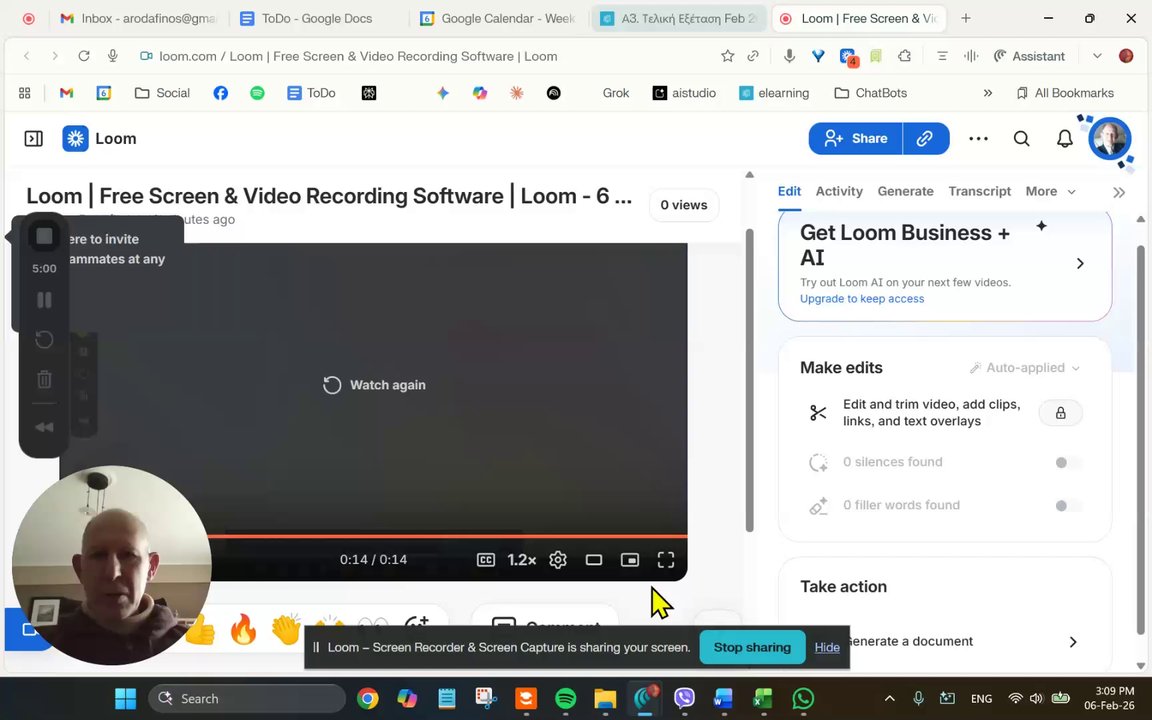Open the Edit tab
The width and height of the screenshot is (1152, 720).
(x=789, y=191)
